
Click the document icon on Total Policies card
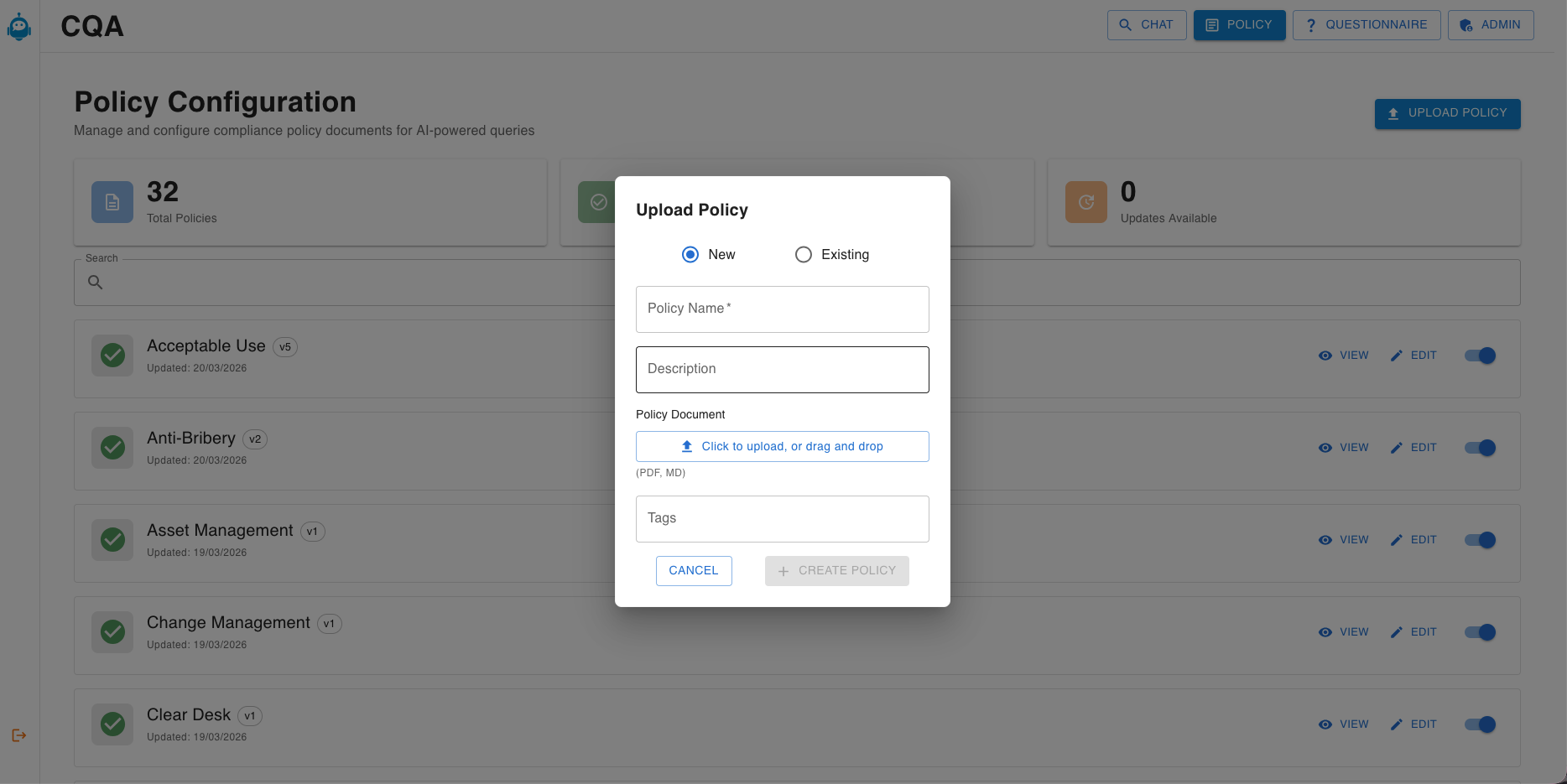click(112, 201)
